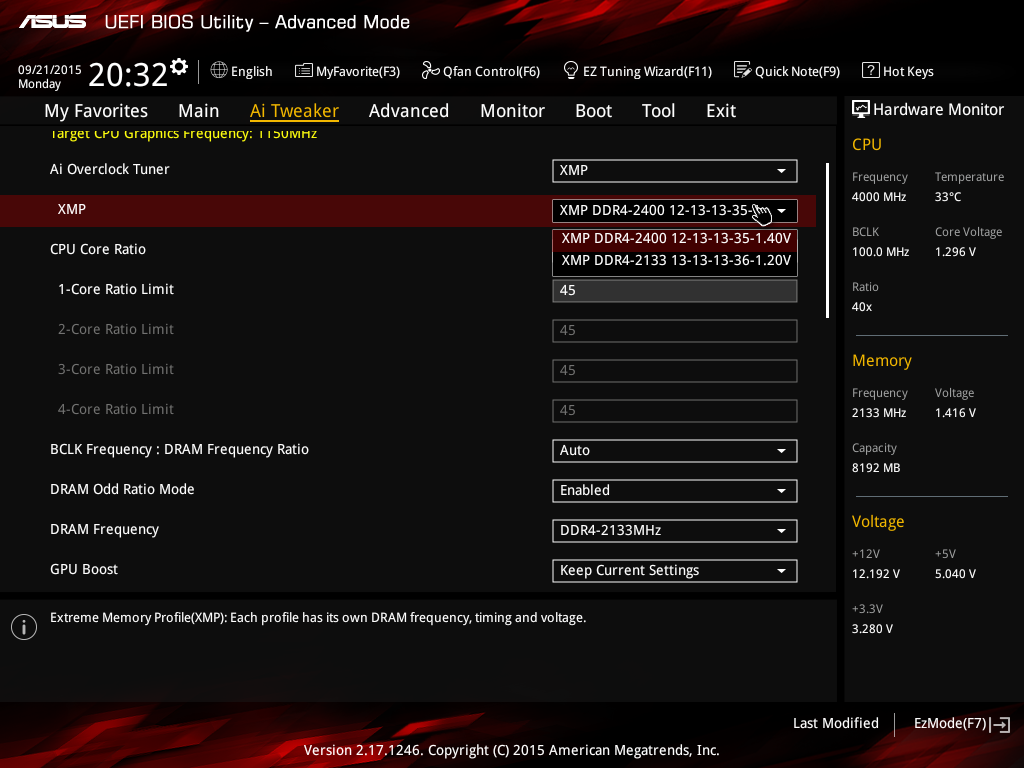1024x768 pixels.
Task: Select the Ai Overclock Tuner label
Action: pyautogui.click(x=110, y=170)
